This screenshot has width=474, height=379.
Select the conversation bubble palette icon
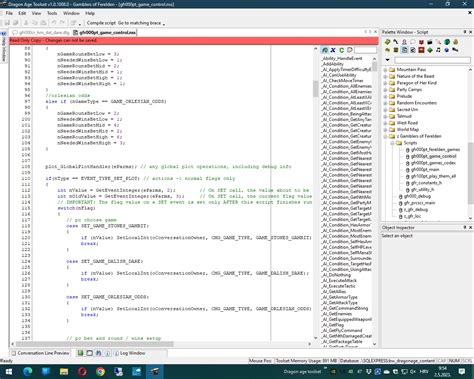click(x=413, y=42)
